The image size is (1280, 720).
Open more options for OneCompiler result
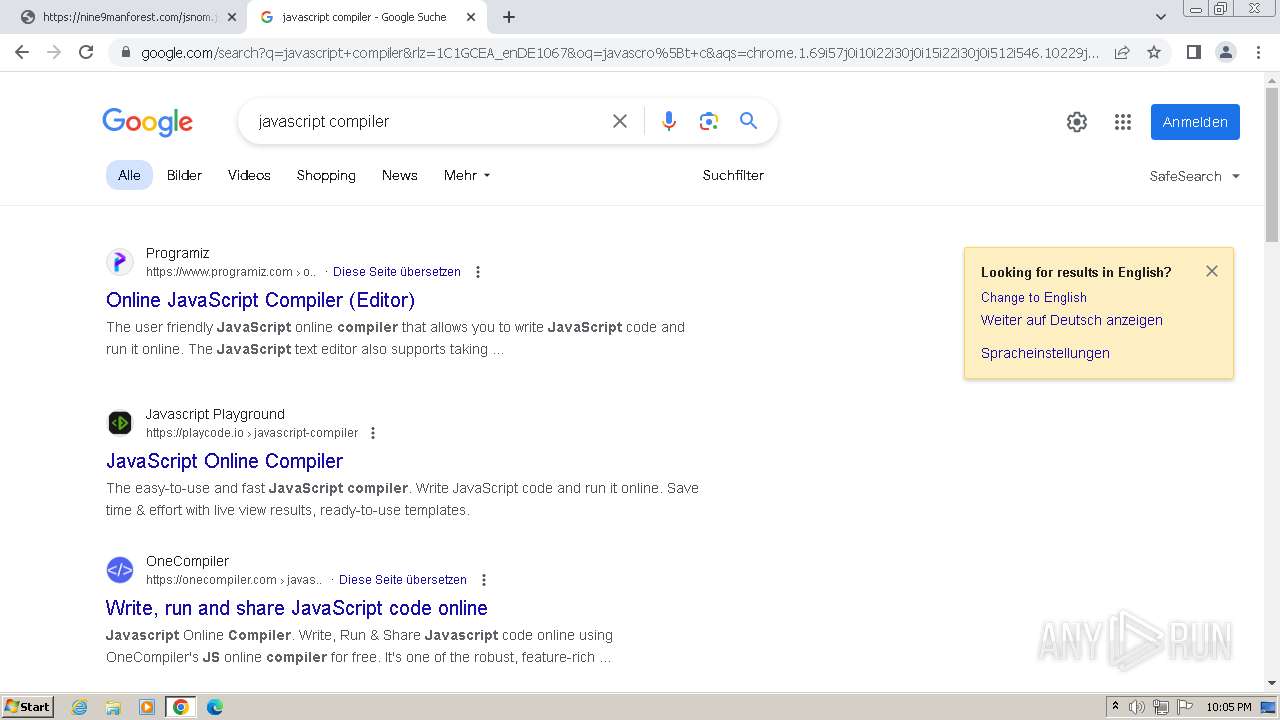click(484, 580)
